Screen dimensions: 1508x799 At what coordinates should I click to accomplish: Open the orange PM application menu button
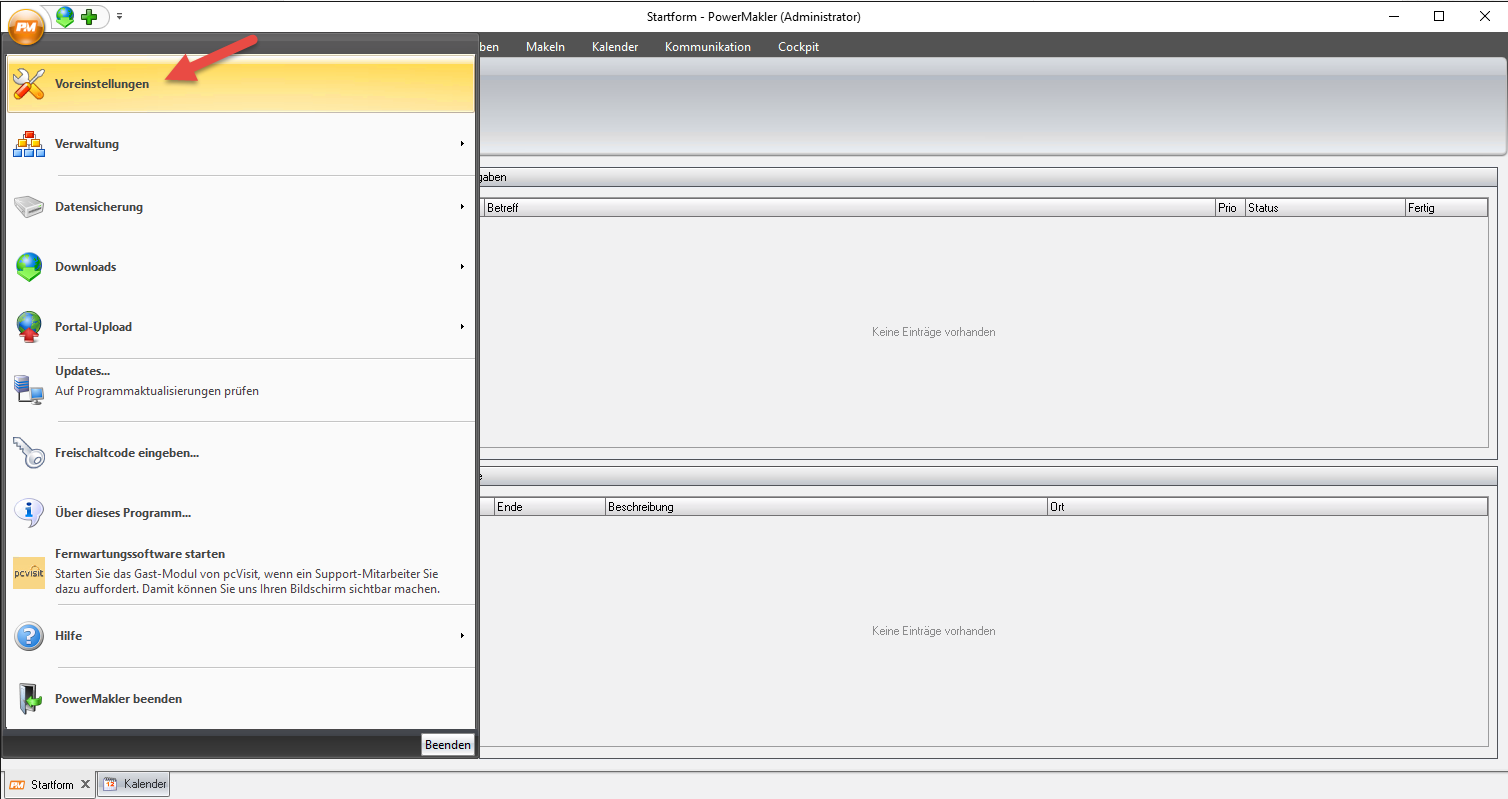pos(26,26)
